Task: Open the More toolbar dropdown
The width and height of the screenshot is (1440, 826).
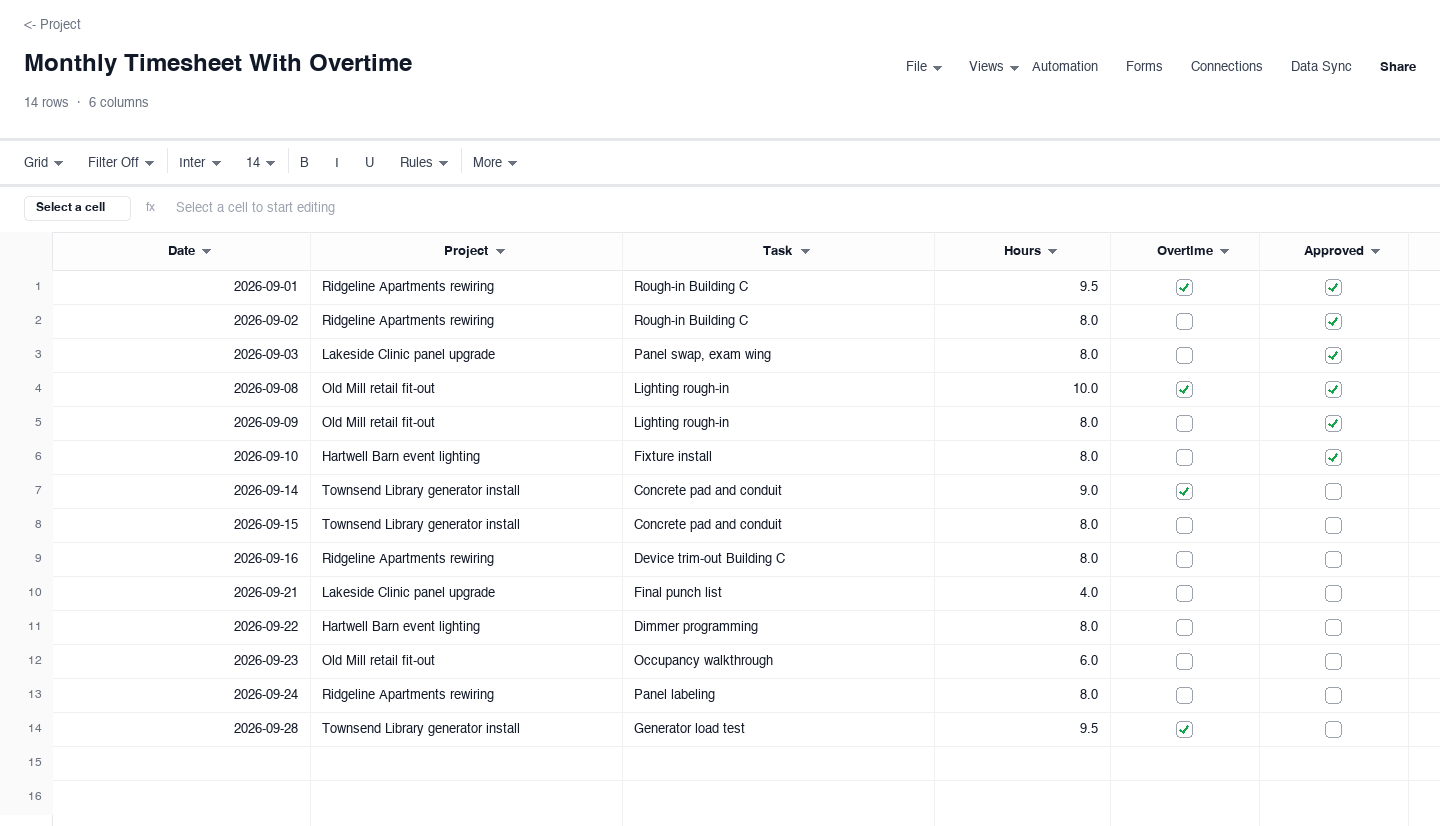Action: click(x=495, y=162)
